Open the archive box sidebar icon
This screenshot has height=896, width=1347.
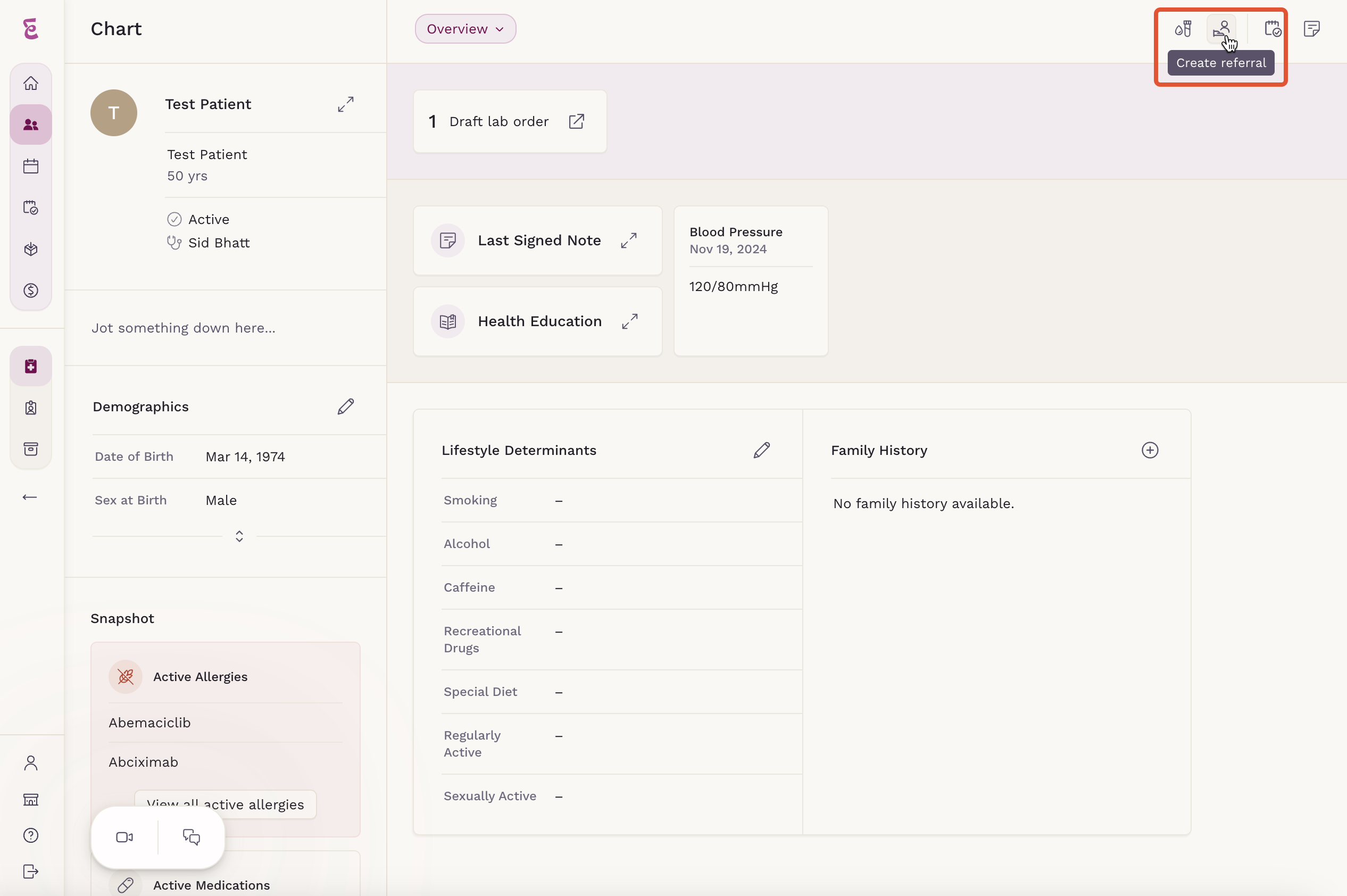pyautogui.click(x=31, y=449)
